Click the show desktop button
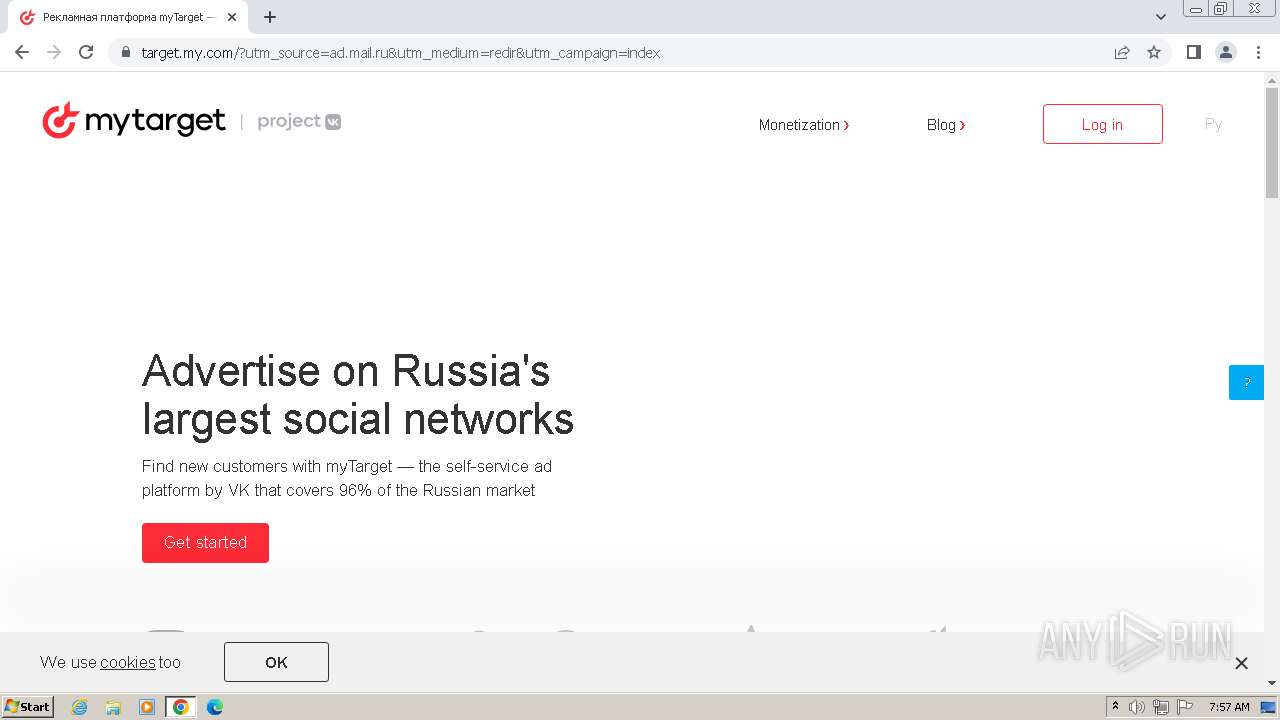Viewport: 1280px width, 720px height. pyautogui.click(x=1269, y=707)
